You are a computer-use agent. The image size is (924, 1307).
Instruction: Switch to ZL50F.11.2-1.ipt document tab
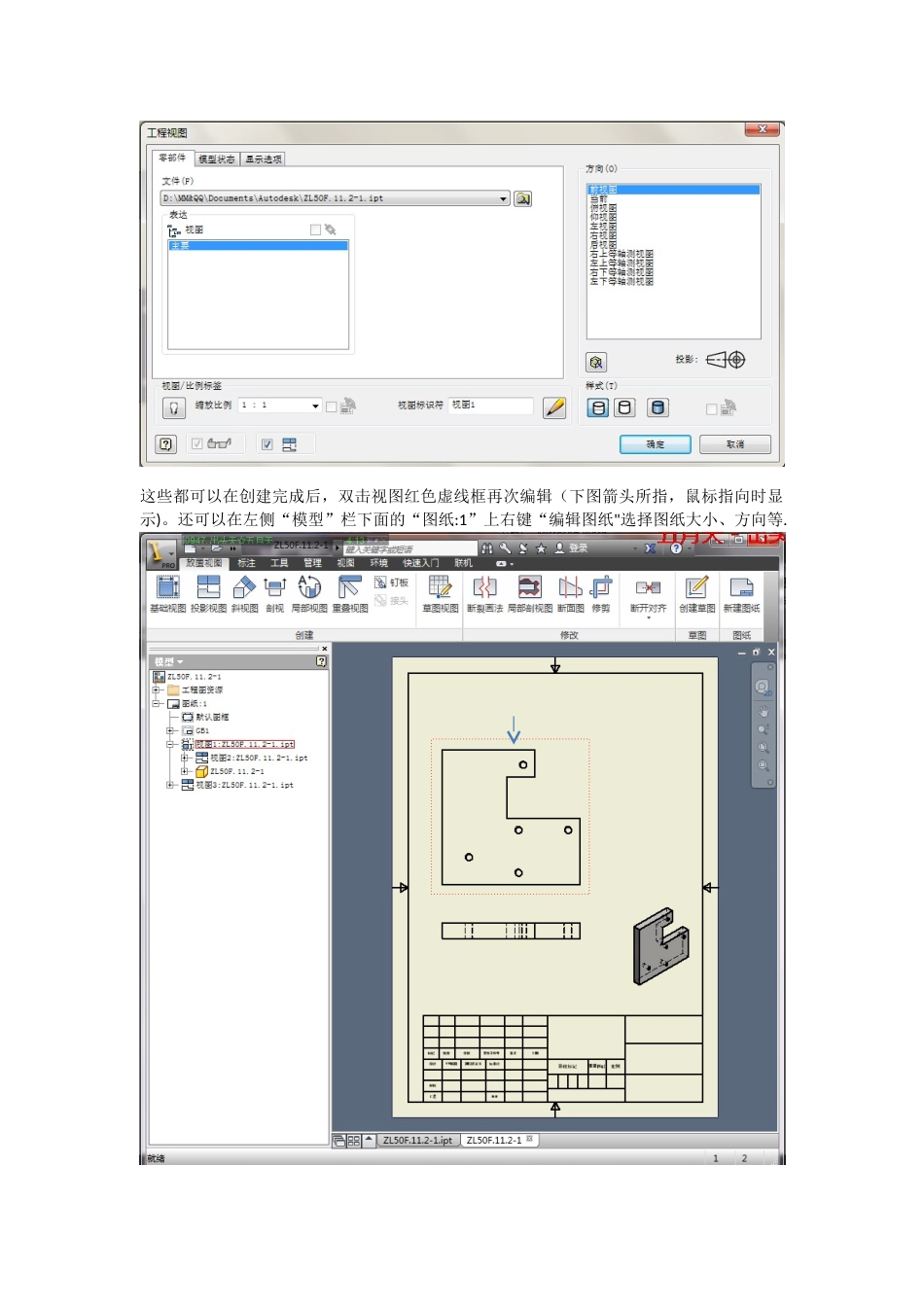(417, 1141)
